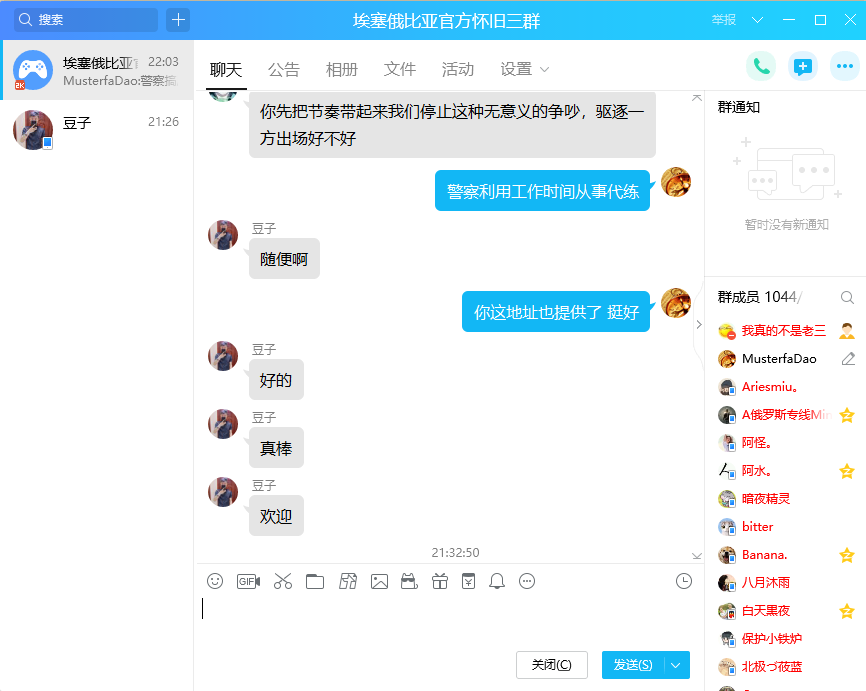
Task: Click the message input field
Action: coord(448,621)
